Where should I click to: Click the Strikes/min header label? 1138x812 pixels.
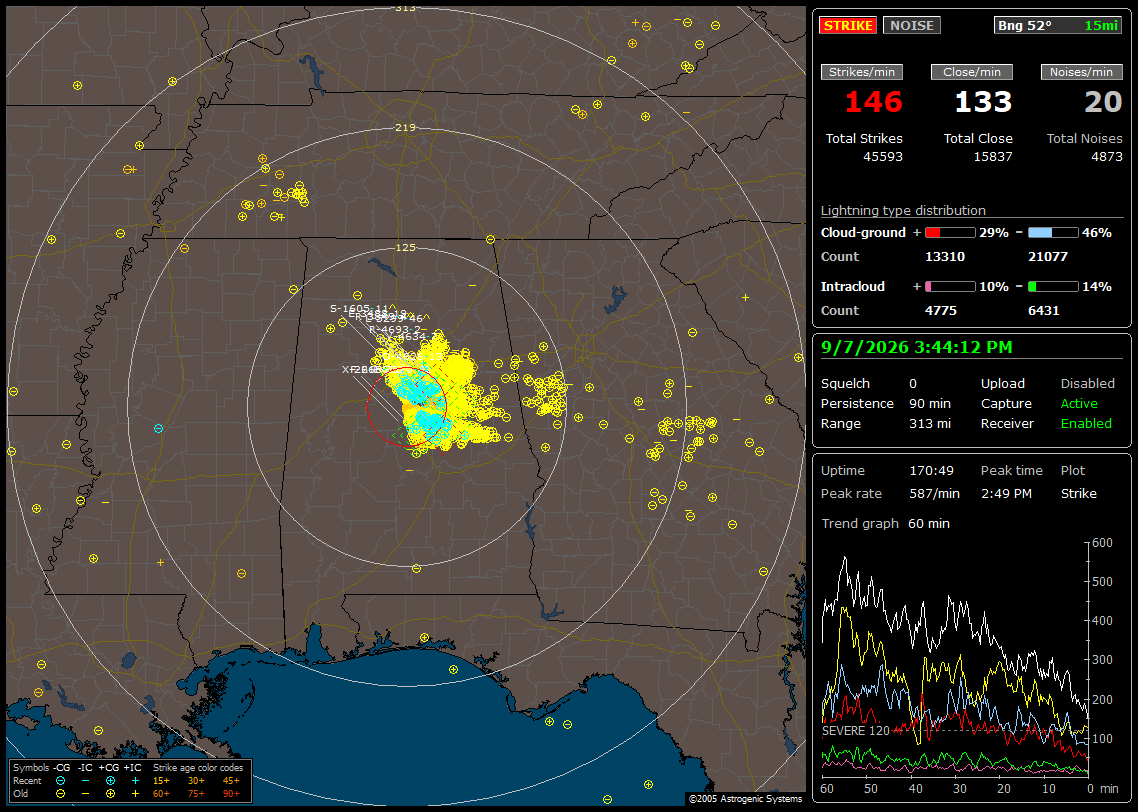[861, 72]
